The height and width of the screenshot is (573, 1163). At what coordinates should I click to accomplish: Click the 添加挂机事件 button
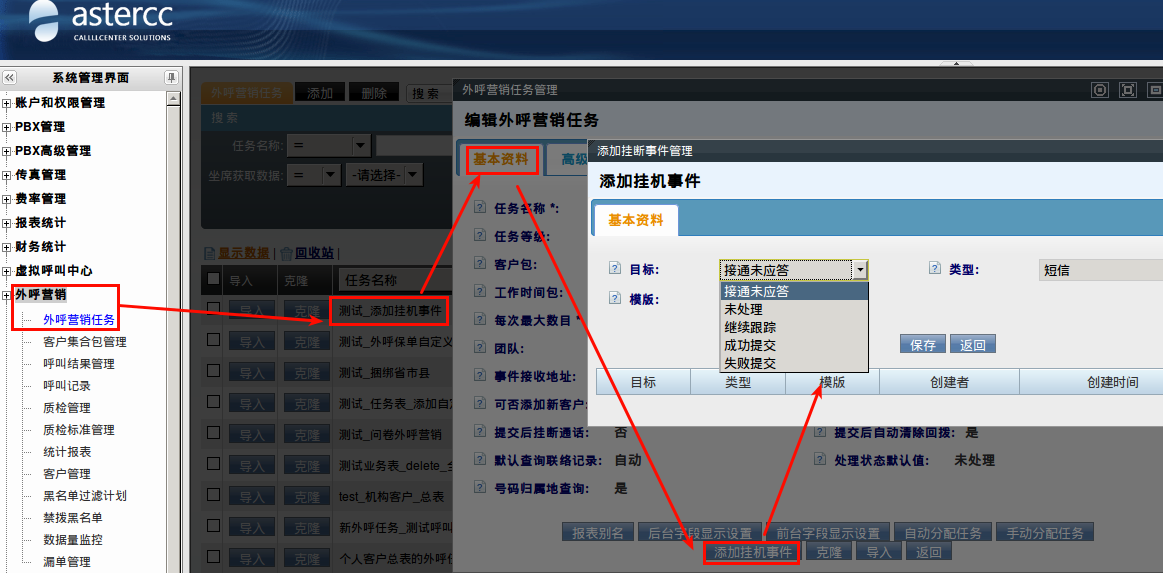[751, 552]
